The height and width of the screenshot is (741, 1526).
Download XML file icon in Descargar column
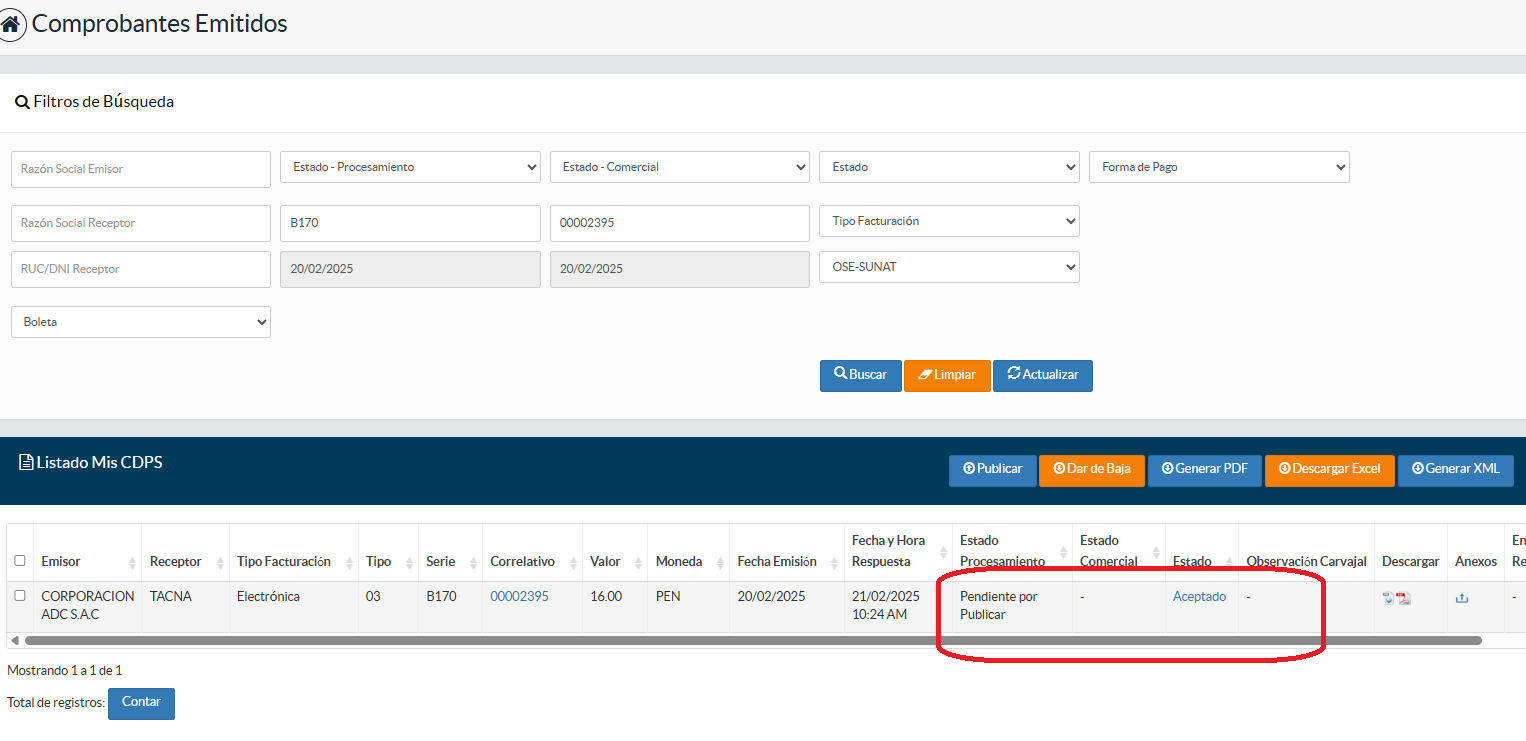[x=1388, y=598]
